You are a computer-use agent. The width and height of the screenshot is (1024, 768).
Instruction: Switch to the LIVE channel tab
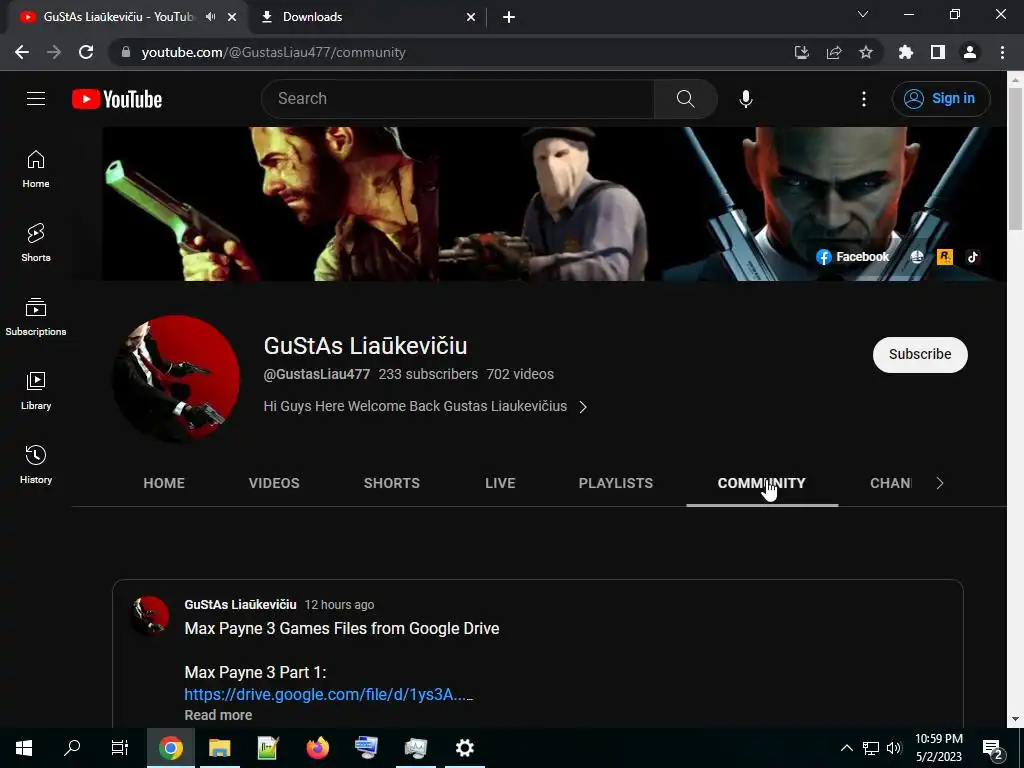point(500,483)
